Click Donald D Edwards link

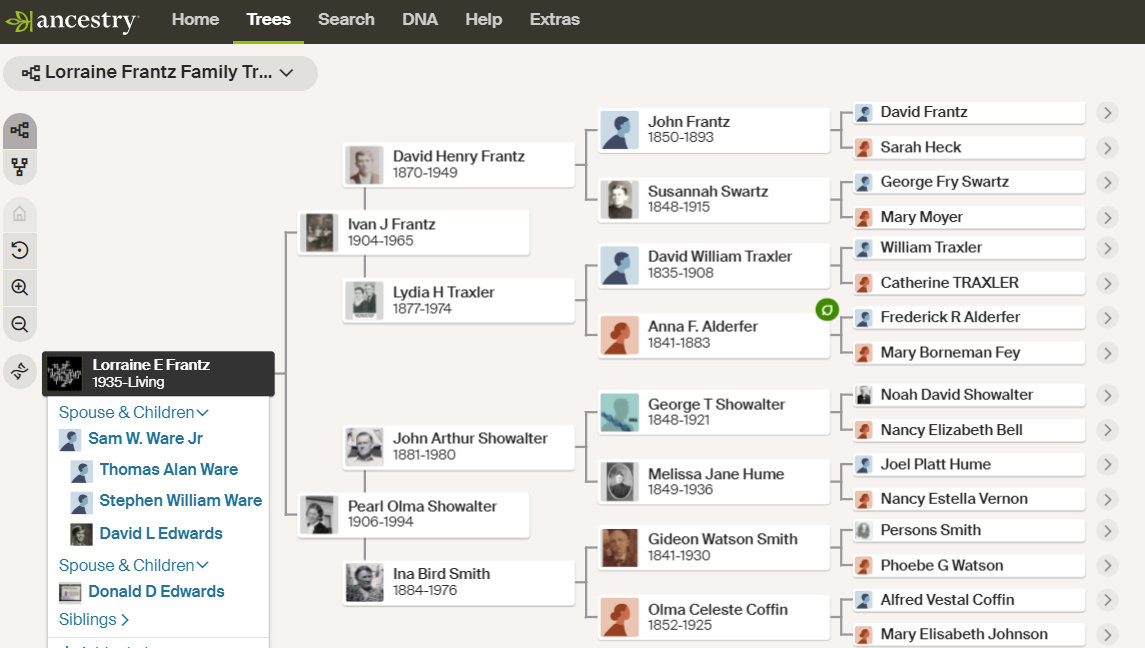[x=156, y=592]
